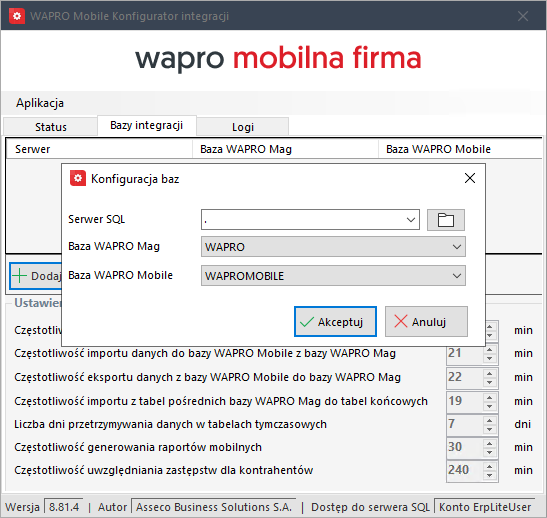Click the Konfiguracja baz dialog gear icon

[78, 178]
